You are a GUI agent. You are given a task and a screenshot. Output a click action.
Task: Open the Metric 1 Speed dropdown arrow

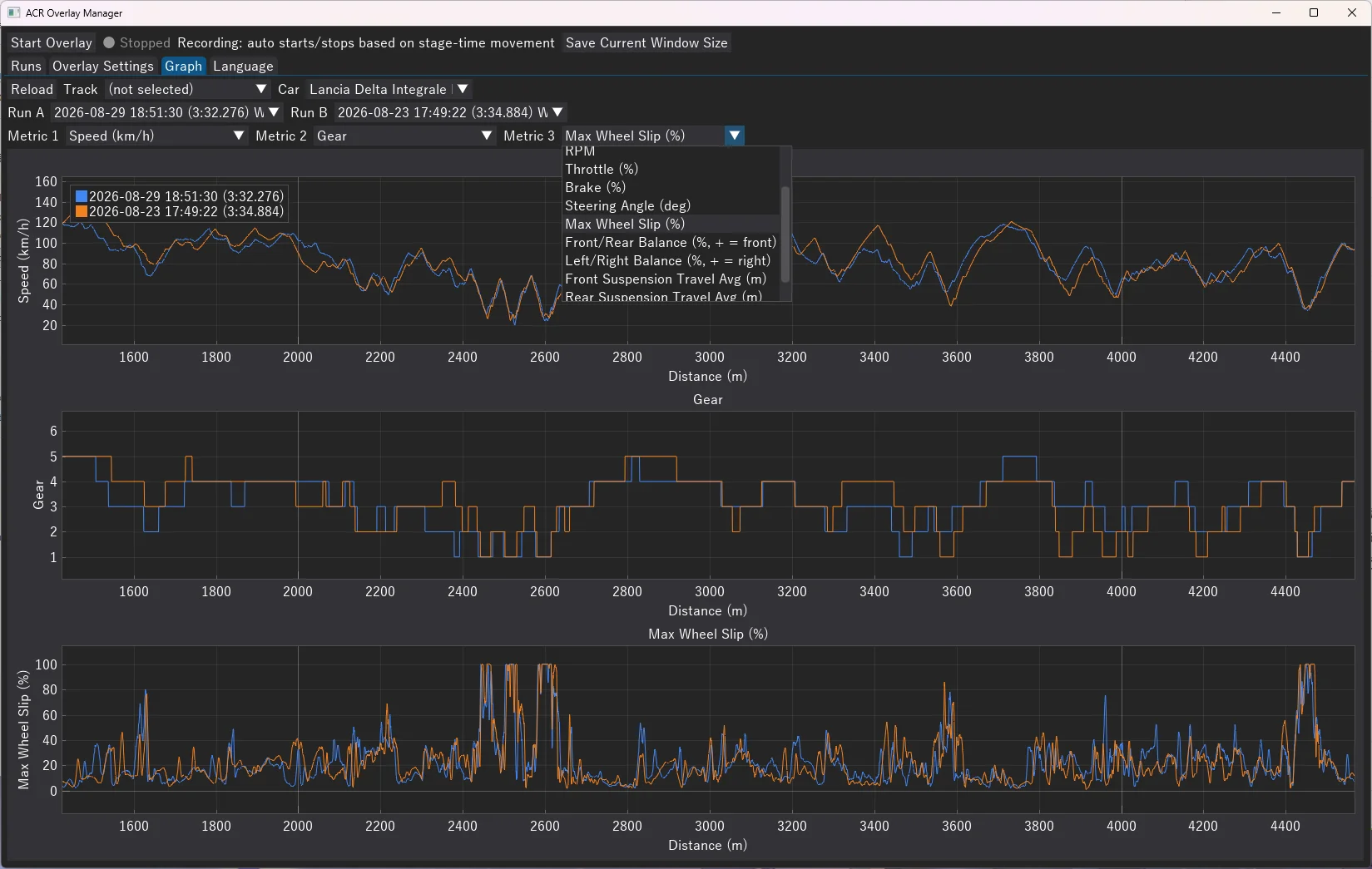[x=239, y=136]
